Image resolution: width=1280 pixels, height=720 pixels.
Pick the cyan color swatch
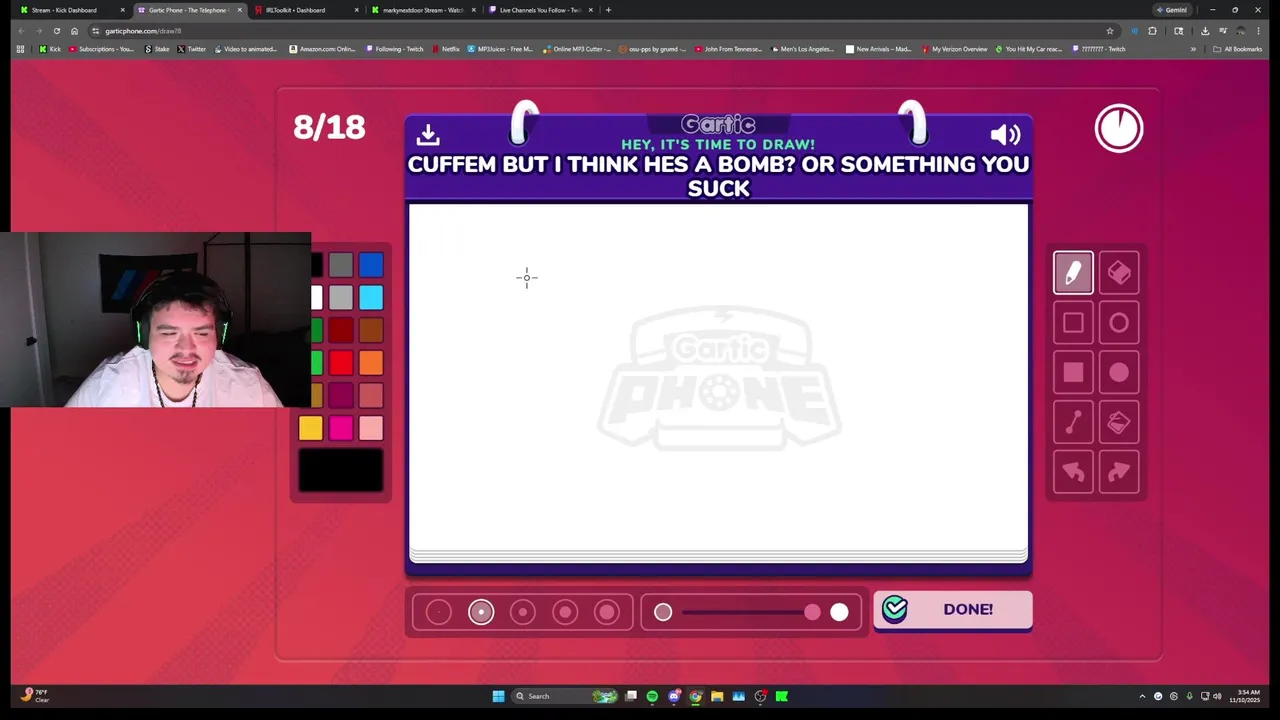click(371, 298)
